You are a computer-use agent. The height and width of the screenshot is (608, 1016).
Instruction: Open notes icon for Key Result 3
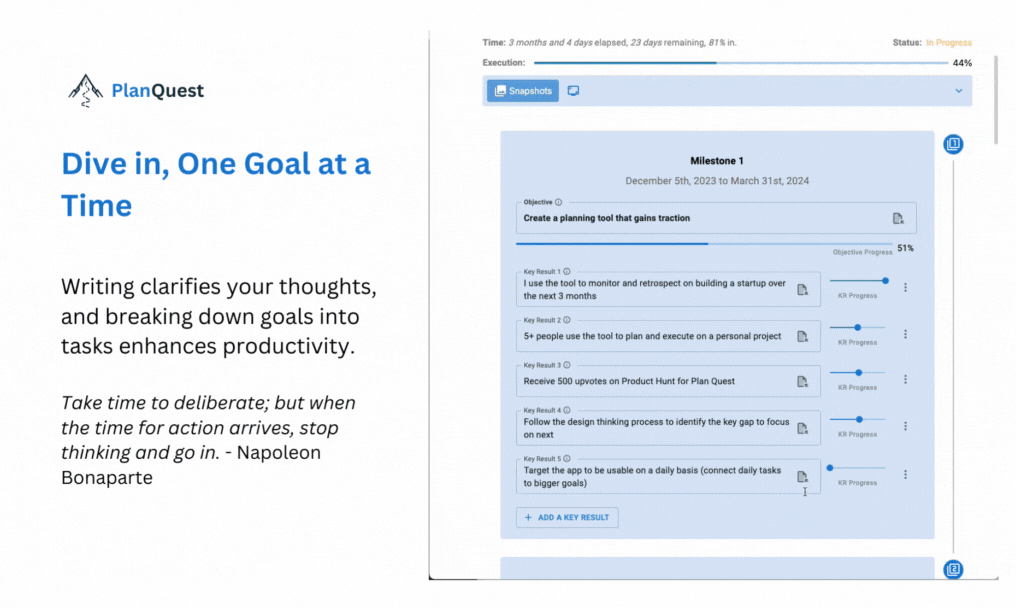tap(802, 382)
